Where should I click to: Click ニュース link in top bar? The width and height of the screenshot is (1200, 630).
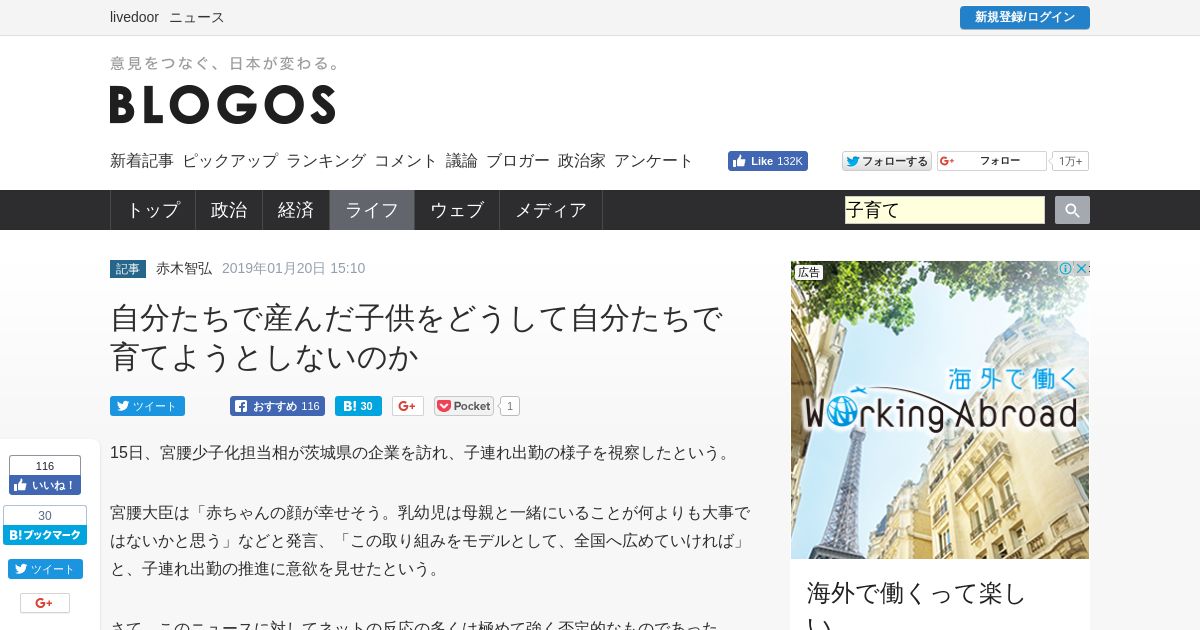point(197,17)
